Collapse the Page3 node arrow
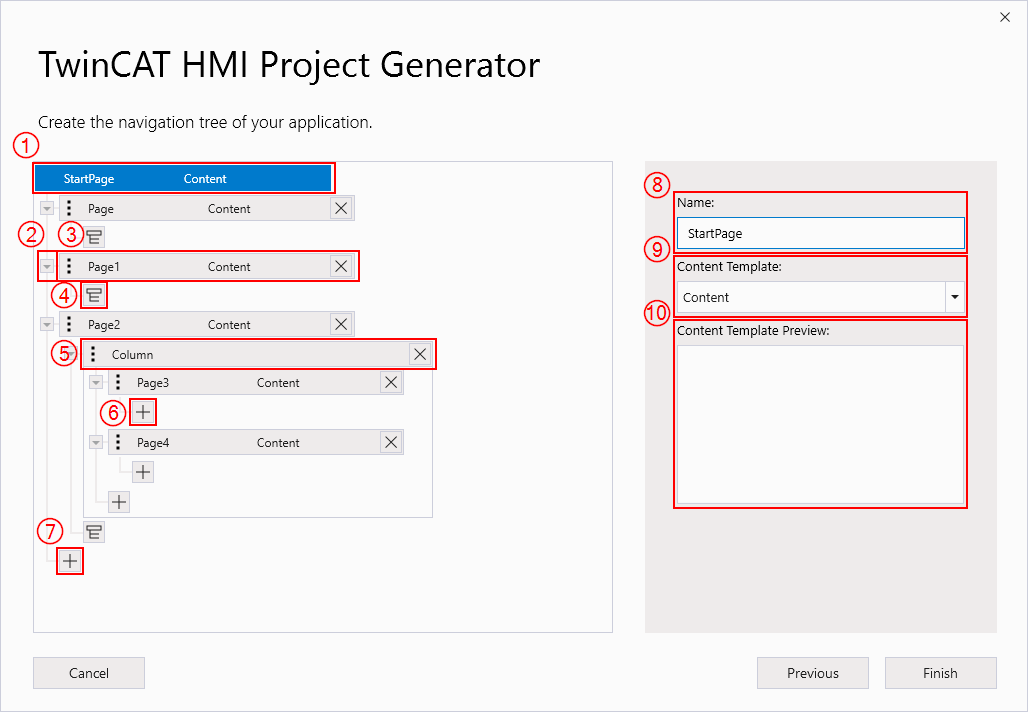The width and height of the screenshot is (1028, 712). [96, 382]
